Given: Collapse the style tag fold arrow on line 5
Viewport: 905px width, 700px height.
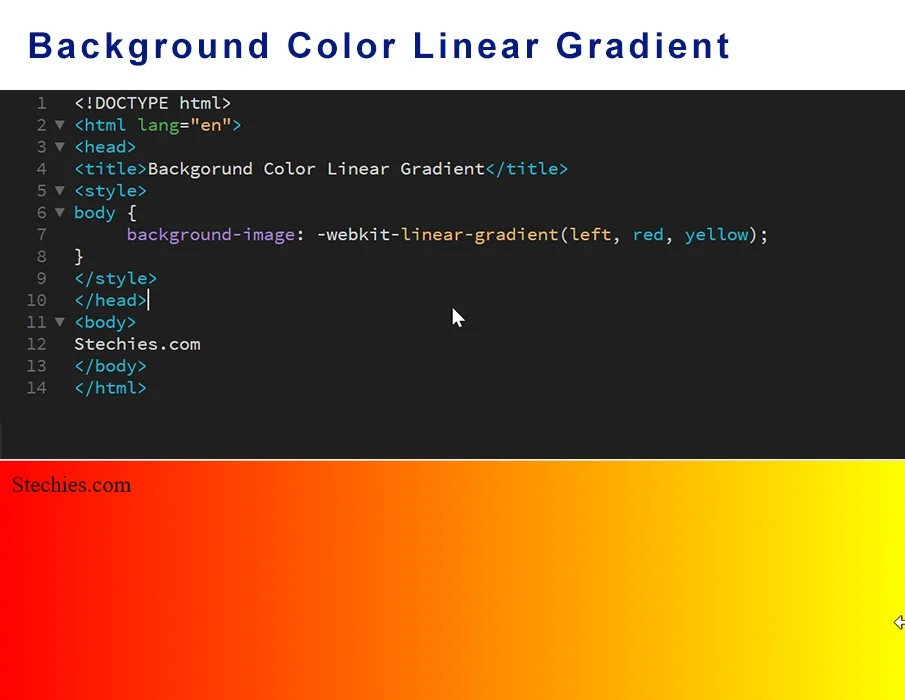Looking at the screenshot, I should coord(59,190).
